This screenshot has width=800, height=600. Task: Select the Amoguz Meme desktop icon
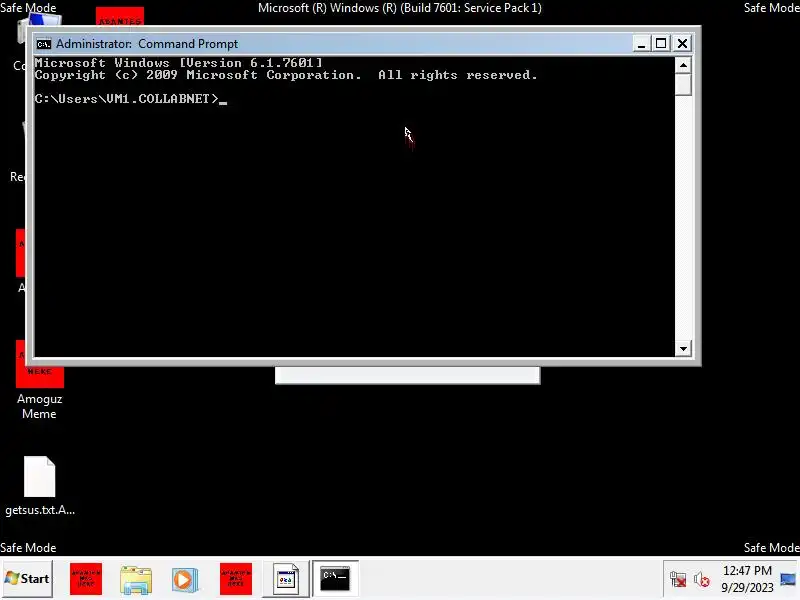(39, 380)
